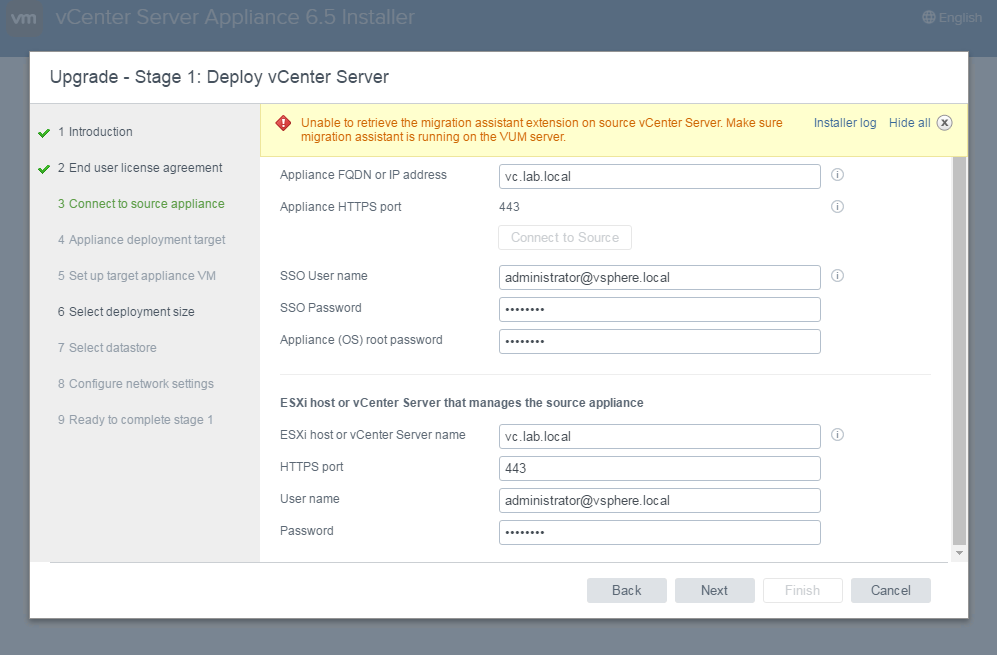Click the red error warning icon
The width and height of the screenshot is (997, 655).
pos(284,123)
